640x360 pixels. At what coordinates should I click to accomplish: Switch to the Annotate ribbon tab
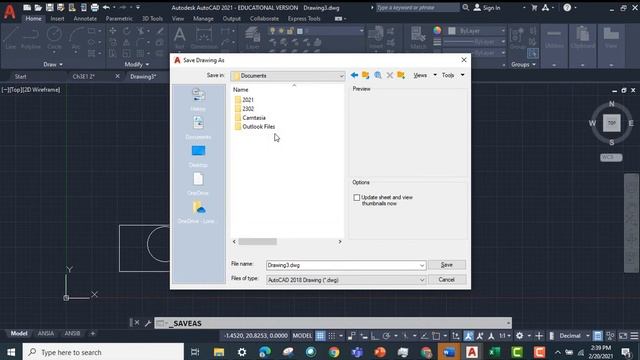coord(85,18)
